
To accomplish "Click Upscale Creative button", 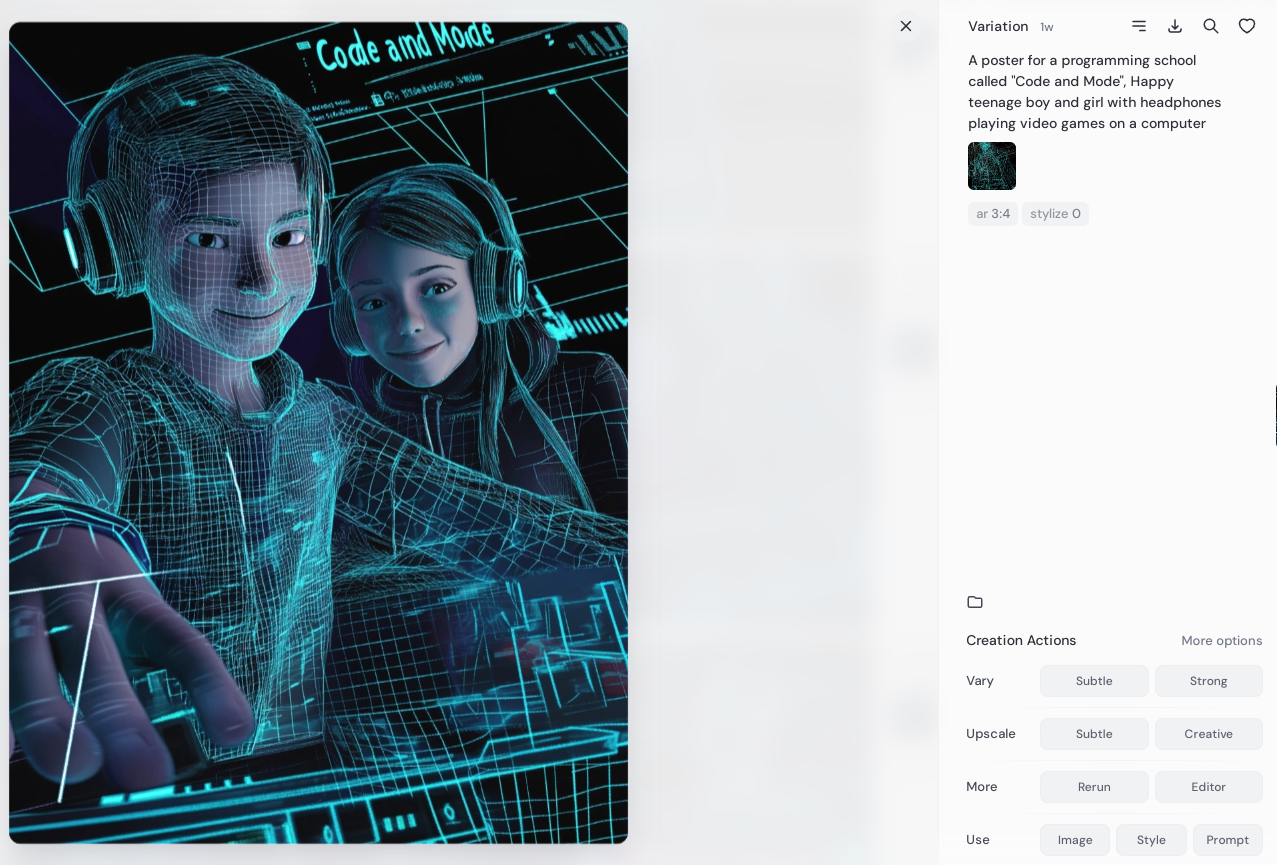I will pos(1208,734).
